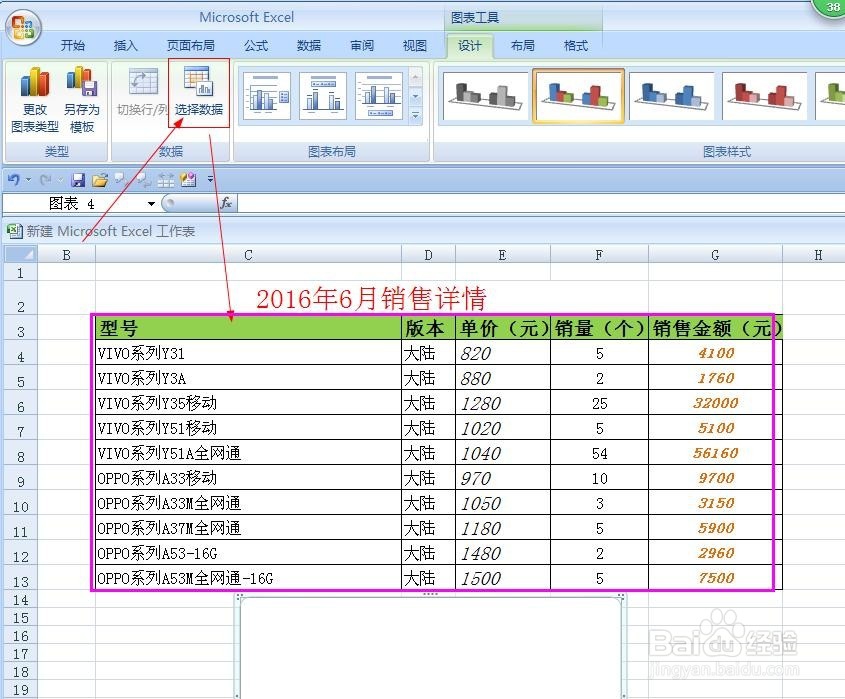Open the 公式 (Formulas) tab

click(256, 46)
